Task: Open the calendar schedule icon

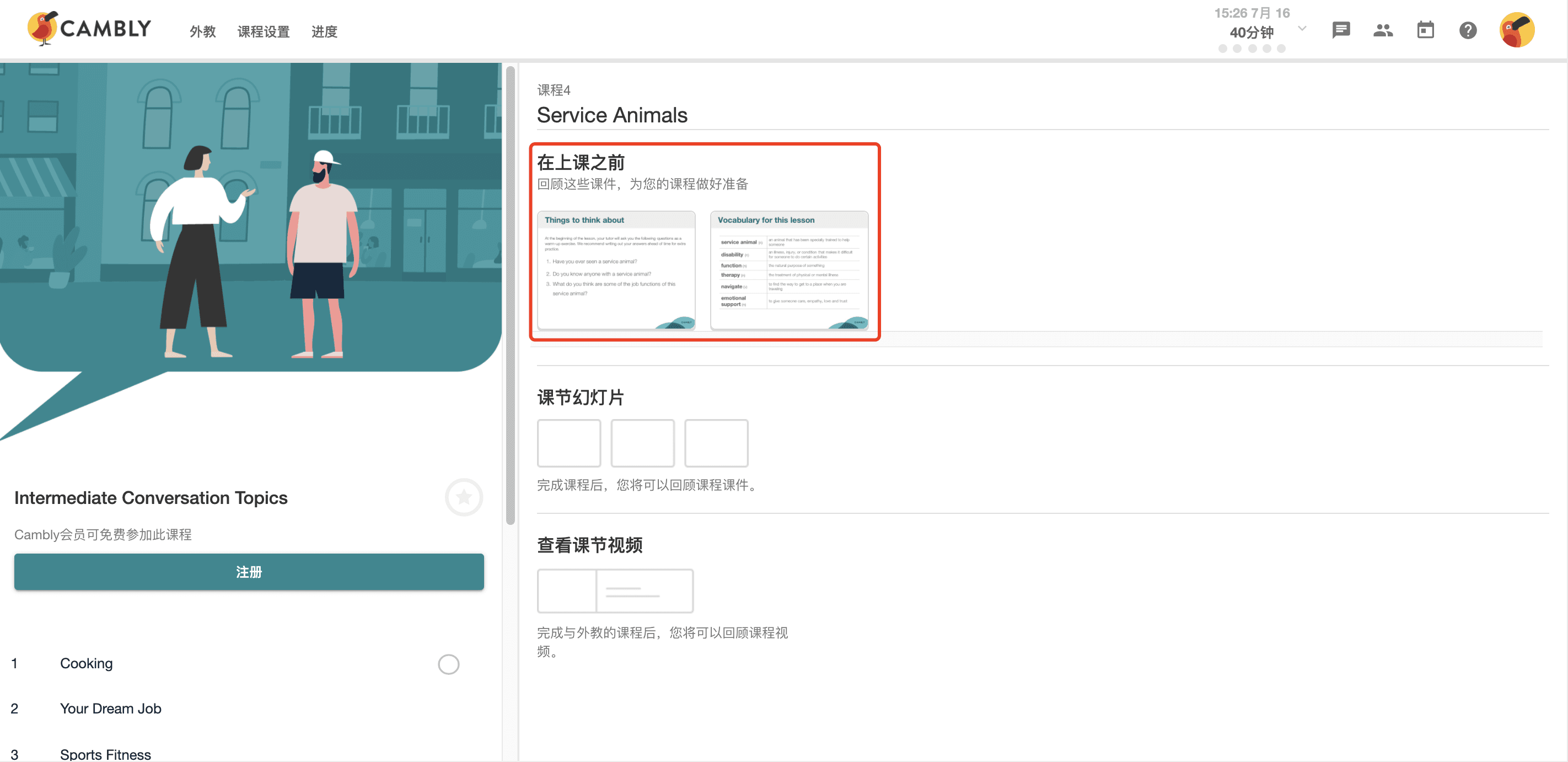Action: tap(1426, 29)
